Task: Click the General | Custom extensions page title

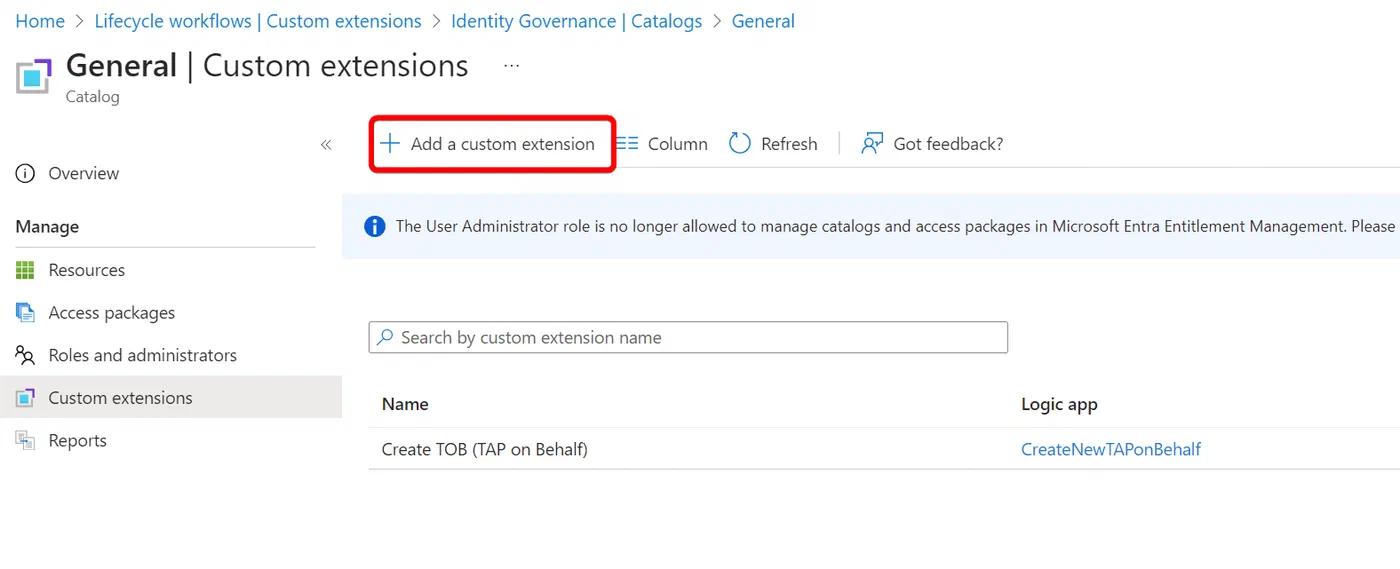Action: tap(267, 66)
